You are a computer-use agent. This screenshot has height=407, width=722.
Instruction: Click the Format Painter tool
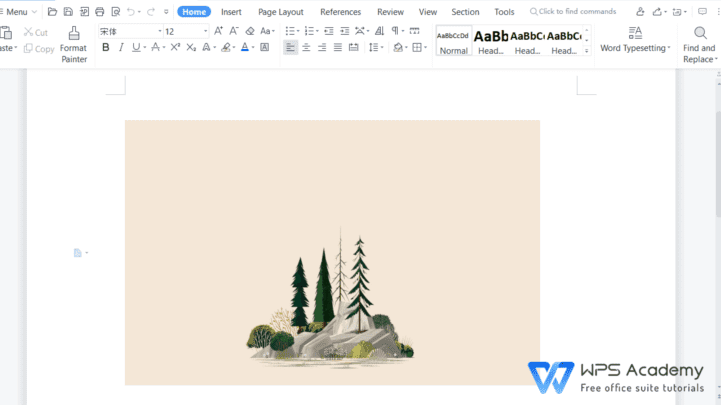[x=74, y=45]
